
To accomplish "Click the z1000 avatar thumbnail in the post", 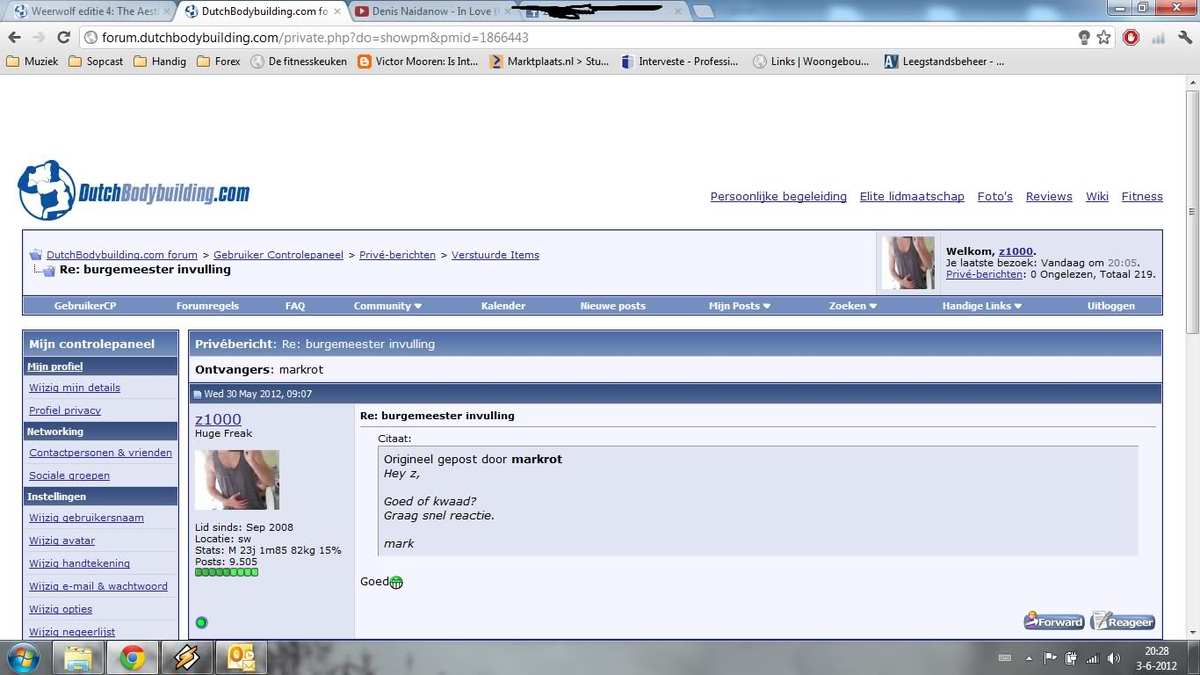I will (237, 480).
